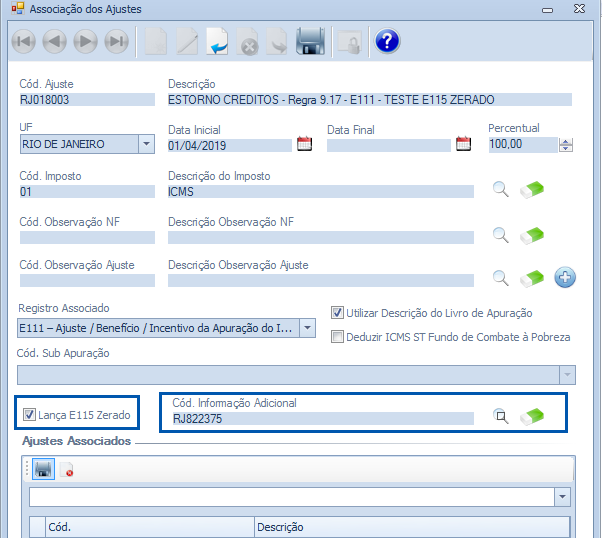Screen dimensions: 602x538
Task: Save associated adjustments with disk icon
Action: (x=44, y=469)
